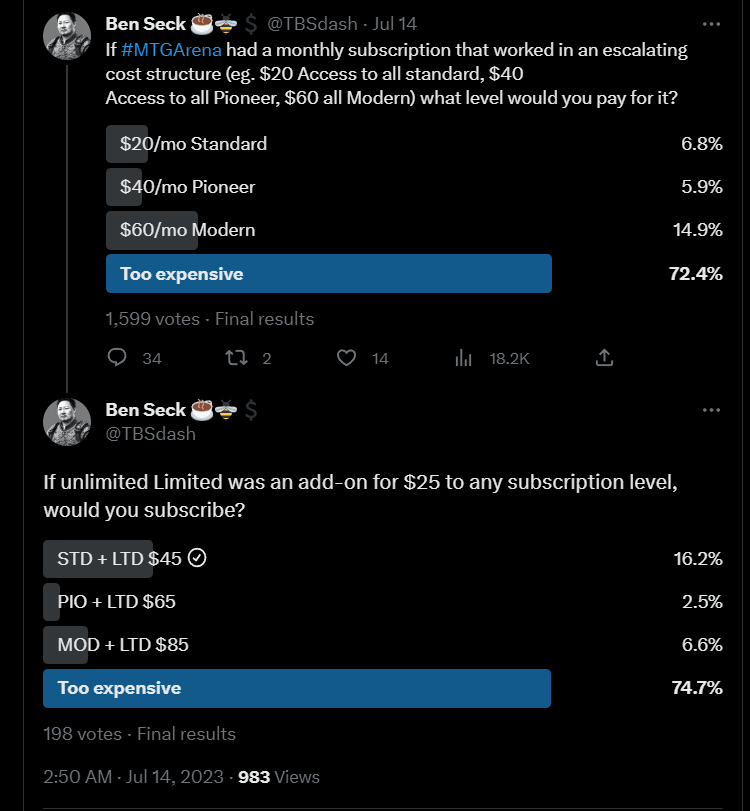This screenshot has height=811, width=750.
Task: Select the "$60/mo Modern" poll option
Action: (187, 230)
